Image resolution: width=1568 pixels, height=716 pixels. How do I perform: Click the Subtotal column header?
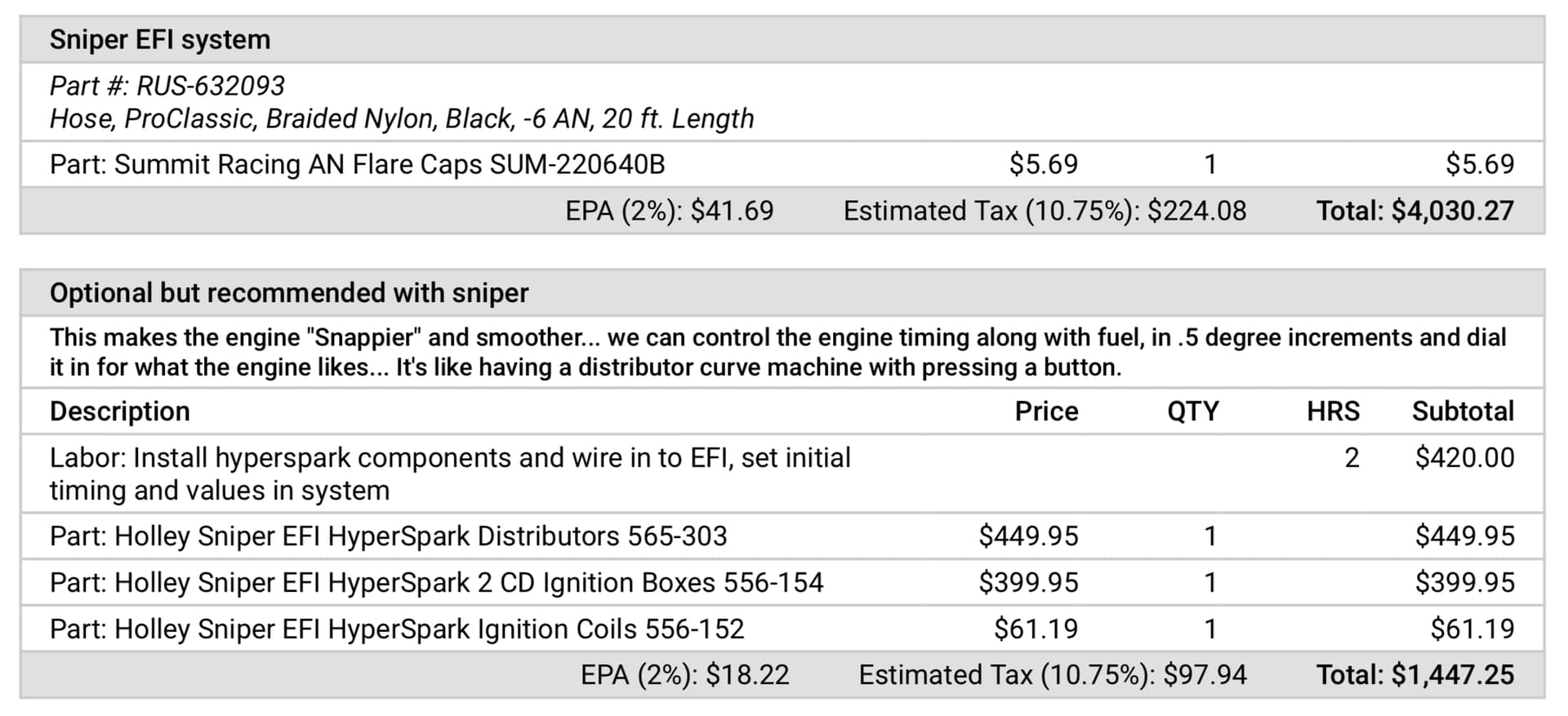click(1463, 411)
